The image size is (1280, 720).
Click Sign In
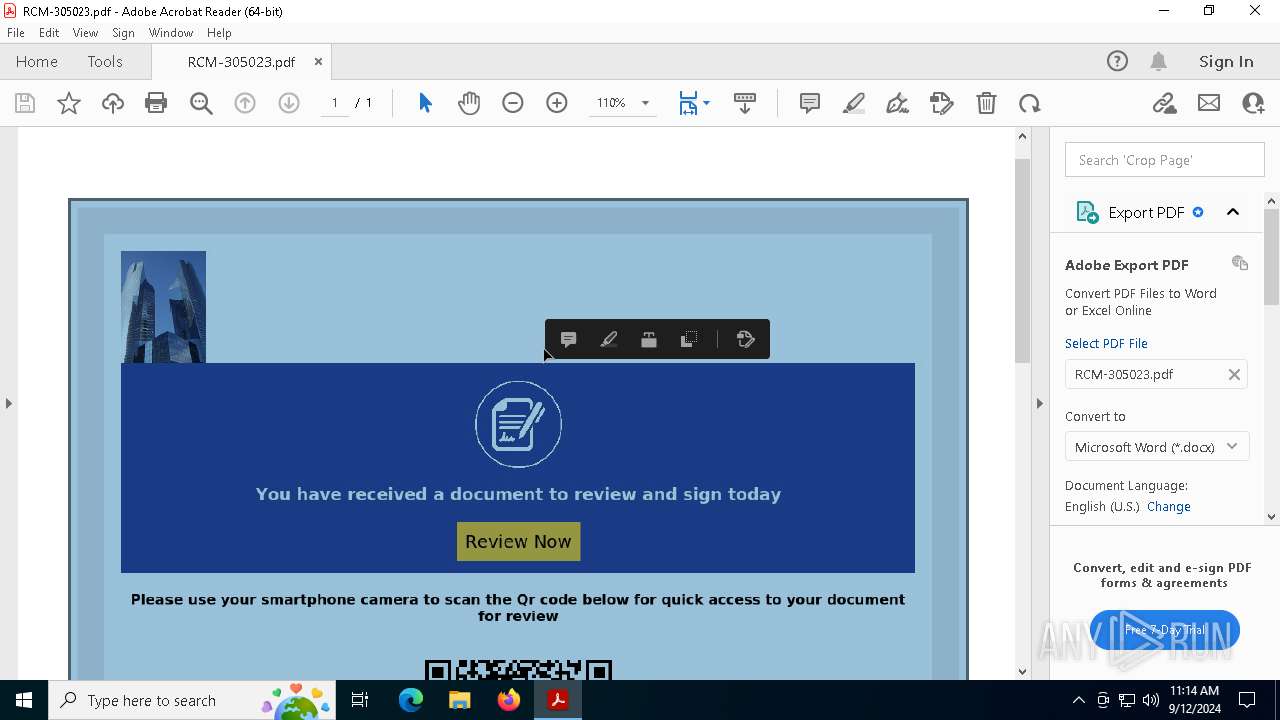(1226, 61)
